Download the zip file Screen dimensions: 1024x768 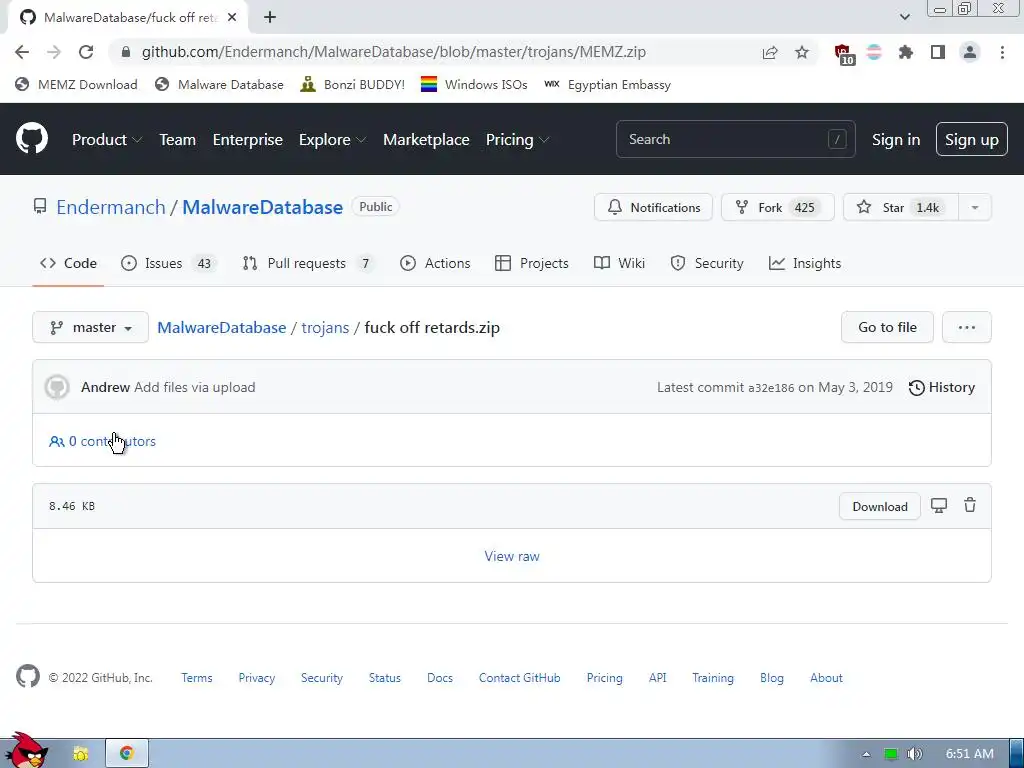[880, 506]
